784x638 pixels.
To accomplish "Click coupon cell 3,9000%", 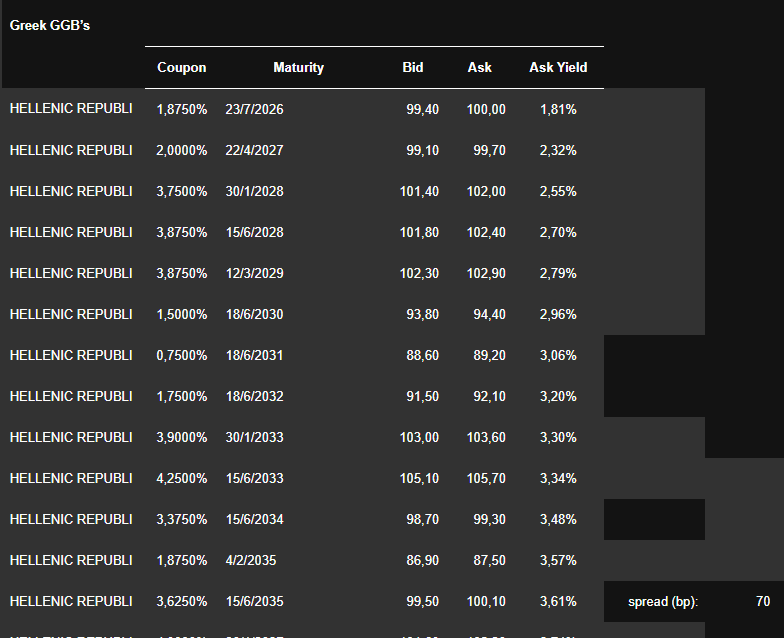I will tap(182, 438).
